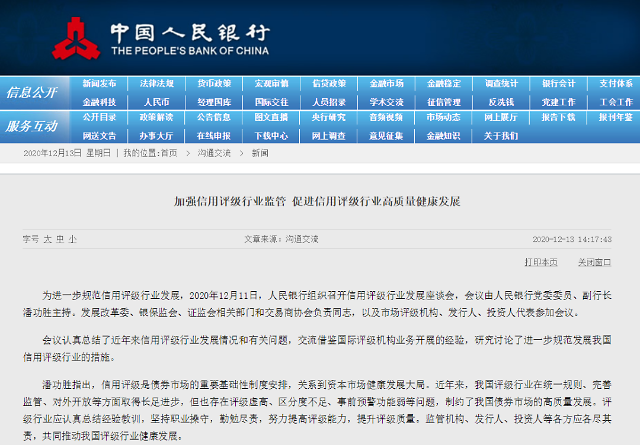
Task: Set font size to 大
Action: (x=48, y=239)
